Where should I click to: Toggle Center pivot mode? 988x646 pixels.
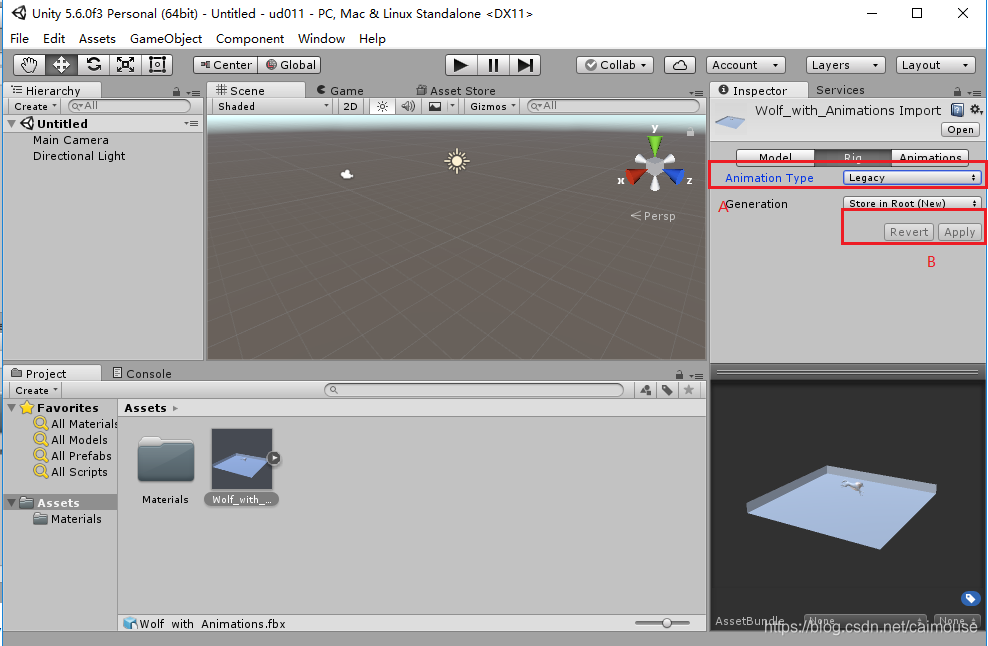click(226, 65)
